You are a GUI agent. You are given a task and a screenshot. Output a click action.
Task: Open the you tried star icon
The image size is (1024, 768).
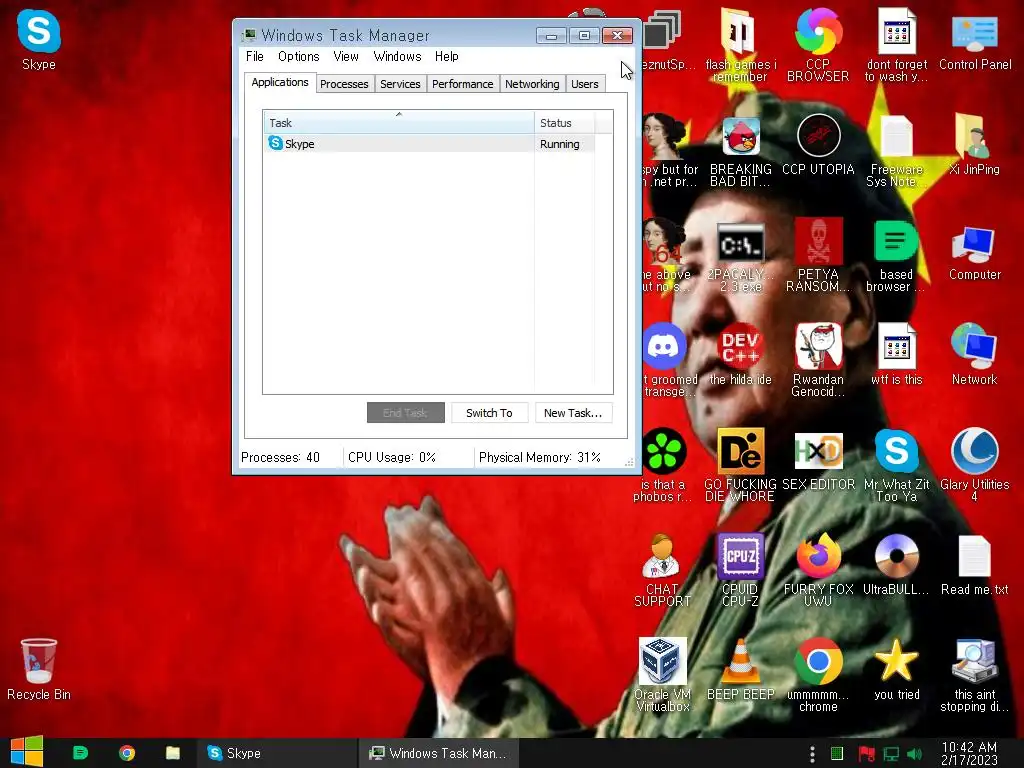pyautogui.click(x=896, y=670)
